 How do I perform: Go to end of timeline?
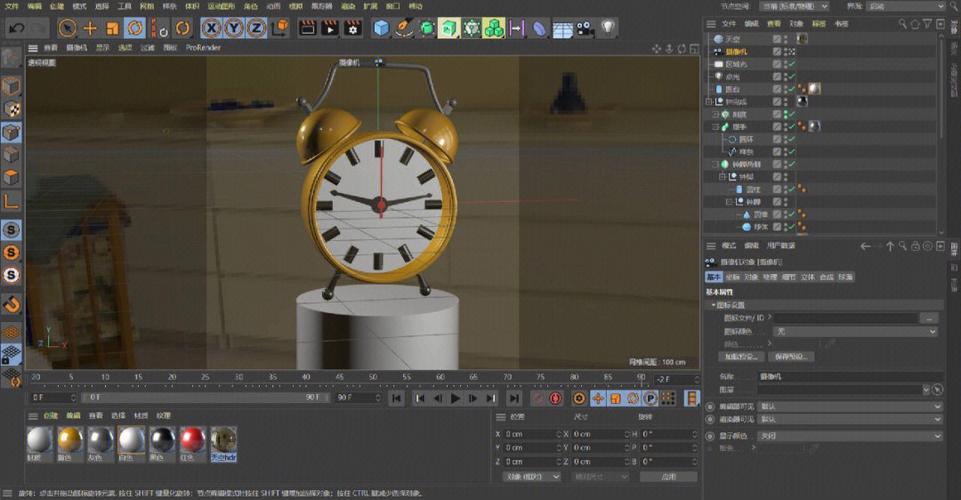[514, 398]
